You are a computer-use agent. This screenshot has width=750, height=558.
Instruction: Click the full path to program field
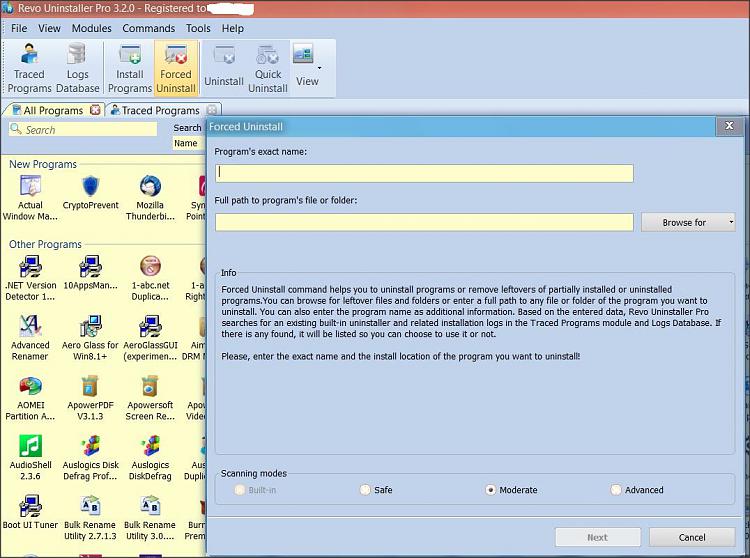point(424,222)
